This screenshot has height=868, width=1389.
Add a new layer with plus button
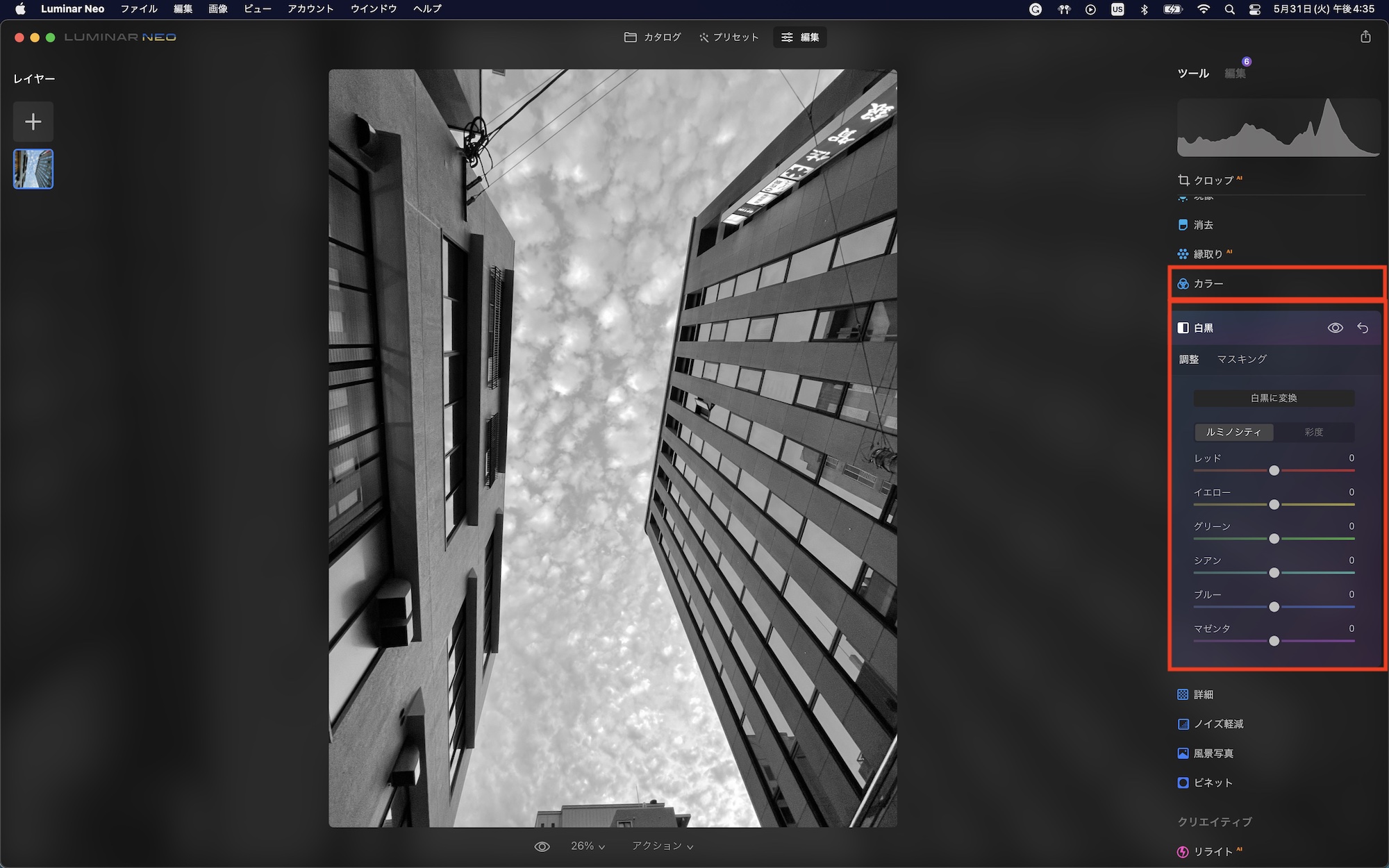point(33,122)
